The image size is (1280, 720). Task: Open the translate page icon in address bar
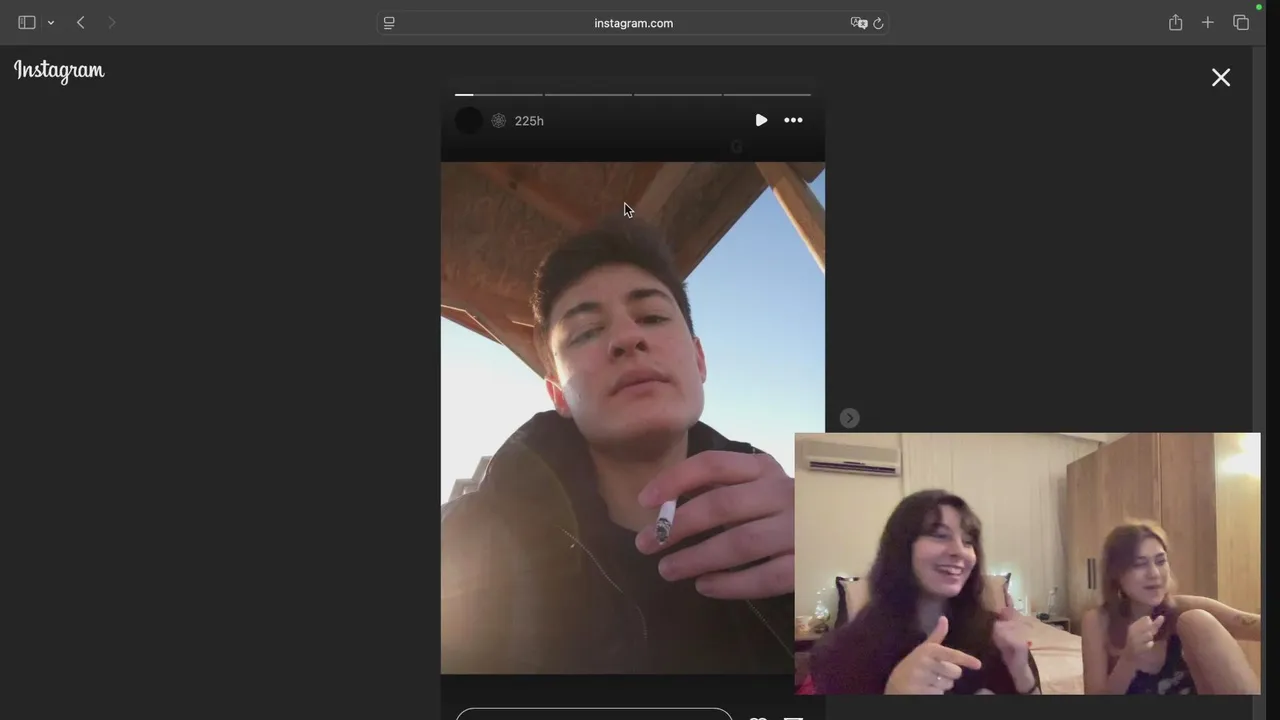(858, 23)
